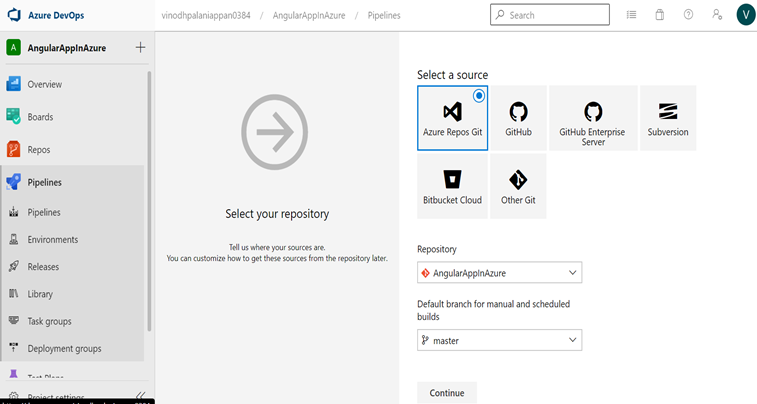Viewport: 757px width, 404px height.
Task: Open the User settings icon
Action: tap(717, 15)
